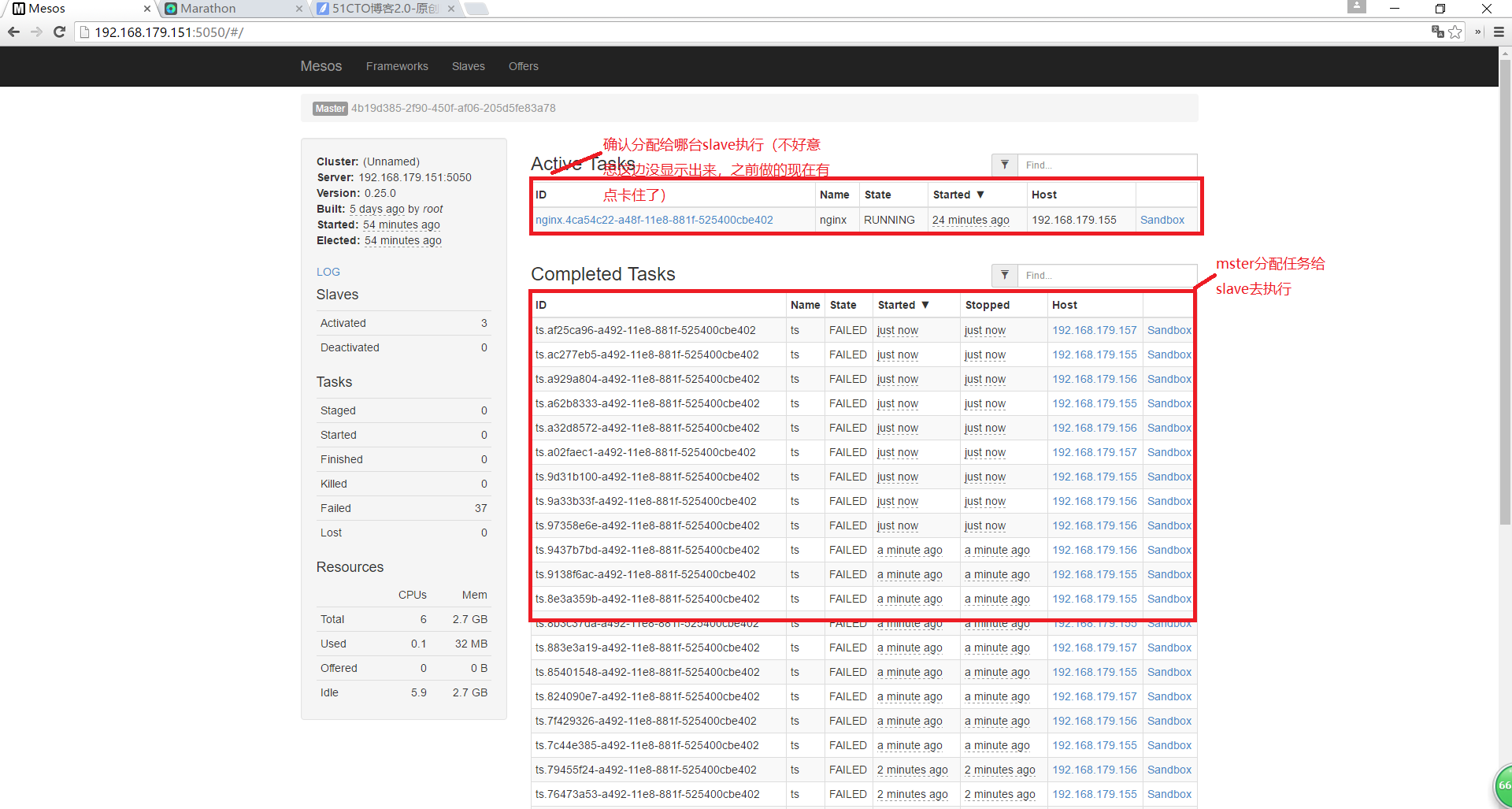Image resolution: width=1512 pixels, height=809 pixels.
Task: Open Chrome hamburger menu
Action: [x=1499, y=32]
